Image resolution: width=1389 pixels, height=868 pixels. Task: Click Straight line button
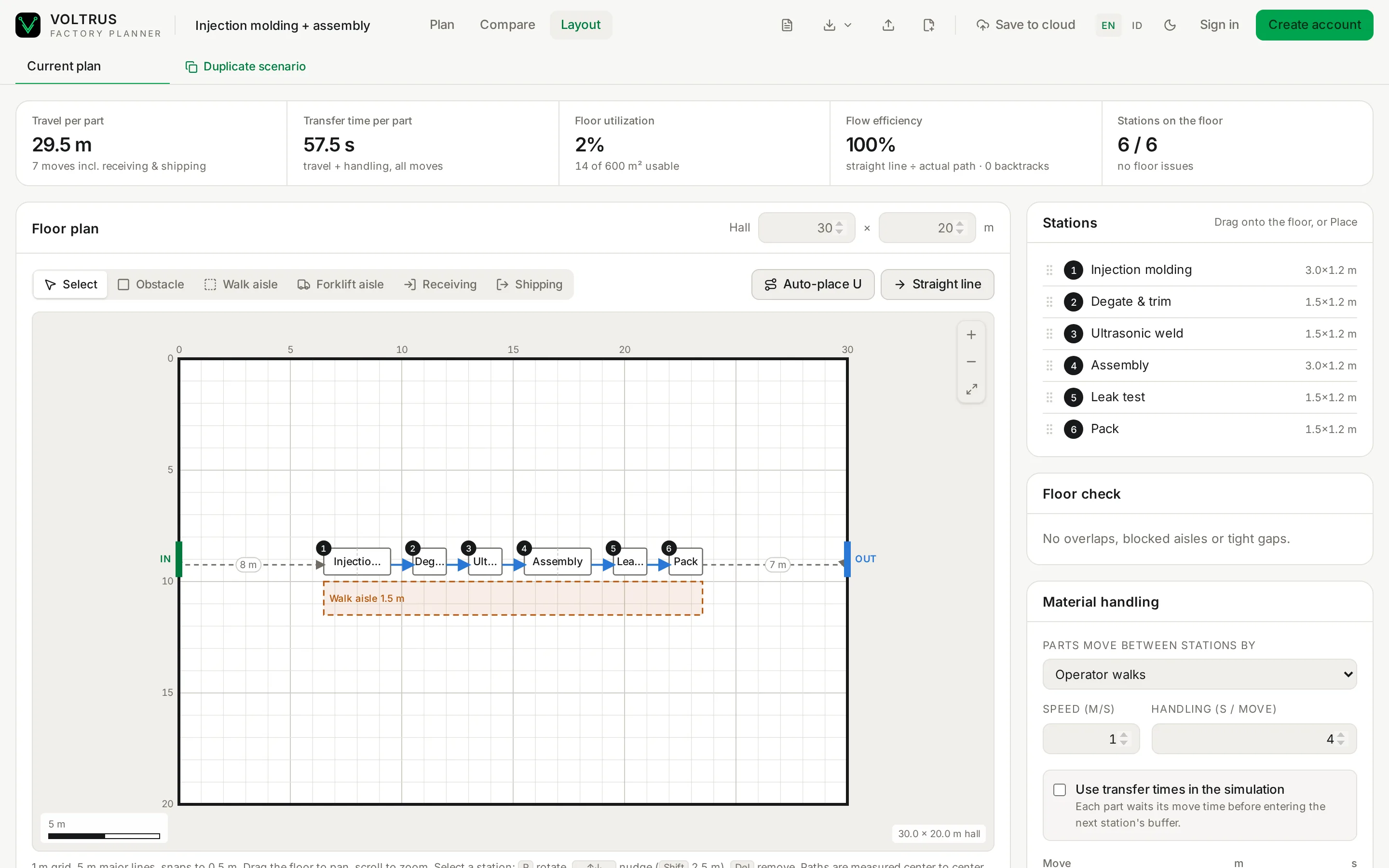tap(937, 285)
